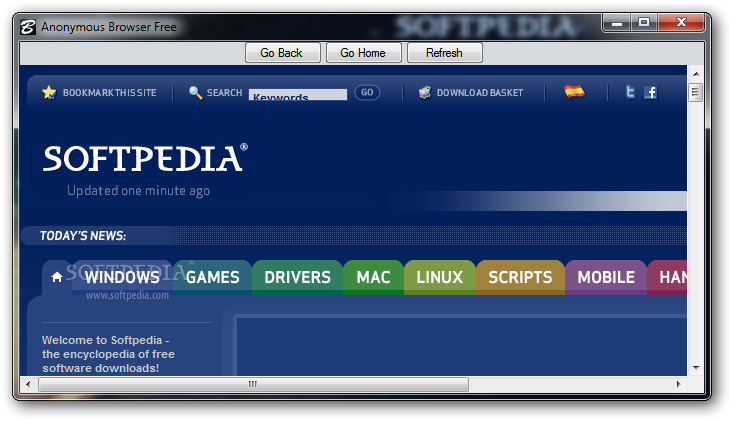Click the TODAY'S NEWS label

click(x=83, y=236)
